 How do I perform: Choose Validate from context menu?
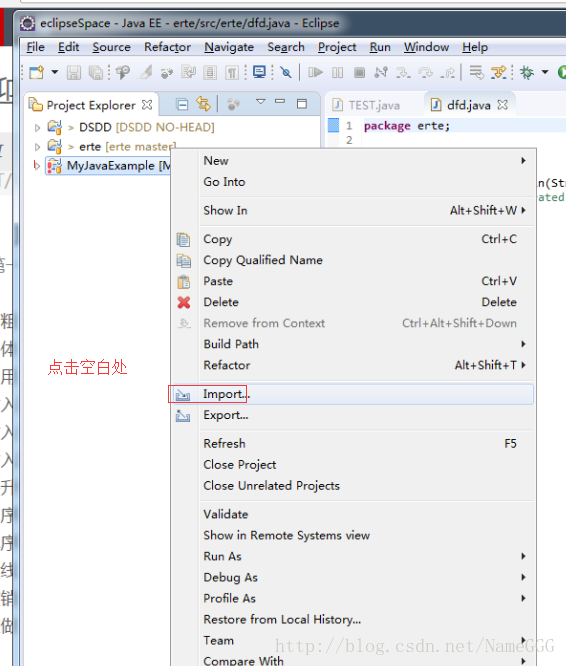(352, 514)
